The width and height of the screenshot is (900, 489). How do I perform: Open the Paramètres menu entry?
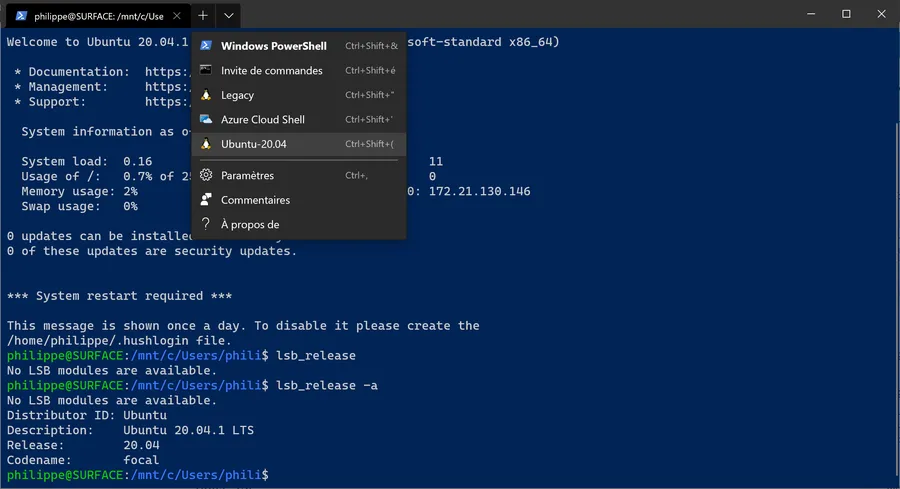coord(247,175)
